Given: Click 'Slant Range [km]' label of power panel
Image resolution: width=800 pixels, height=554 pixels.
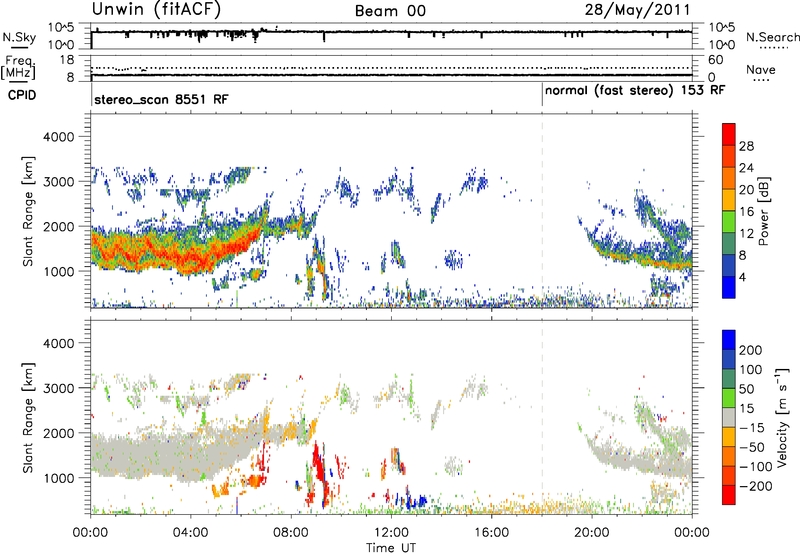Looking at the screenshot, I should tap(28, 211).
